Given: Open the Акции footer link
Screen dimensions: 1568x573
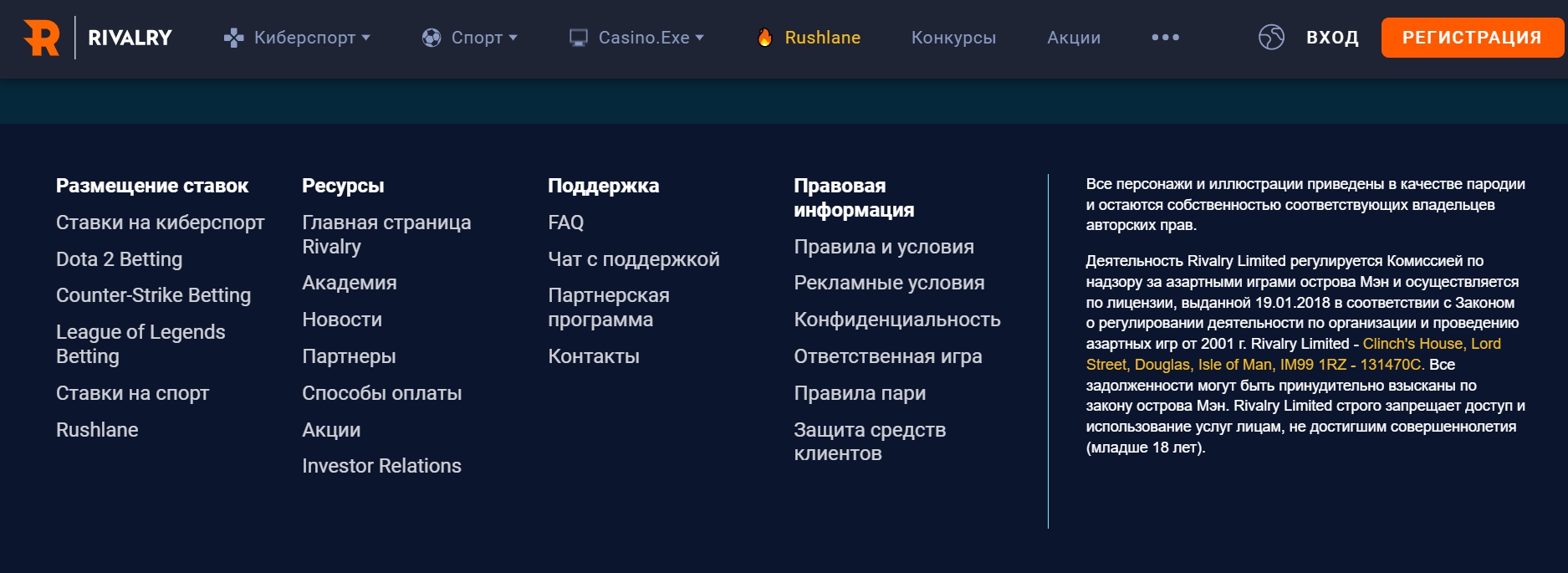Looking at the screenshot, I should click(331, 430).
